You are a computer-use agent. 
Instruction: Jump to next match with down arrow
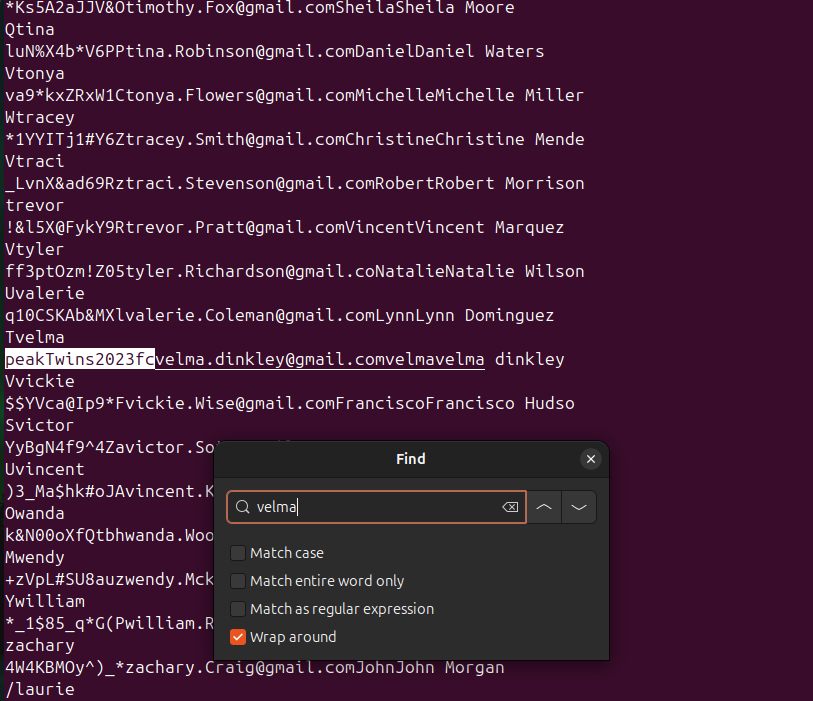coord(579,507)
